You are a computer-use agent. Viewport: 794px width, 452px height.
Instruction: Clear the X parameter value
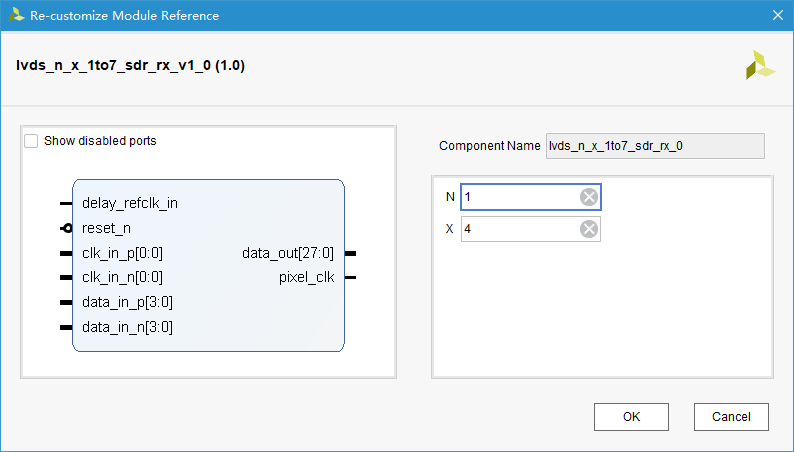point(589,230)
